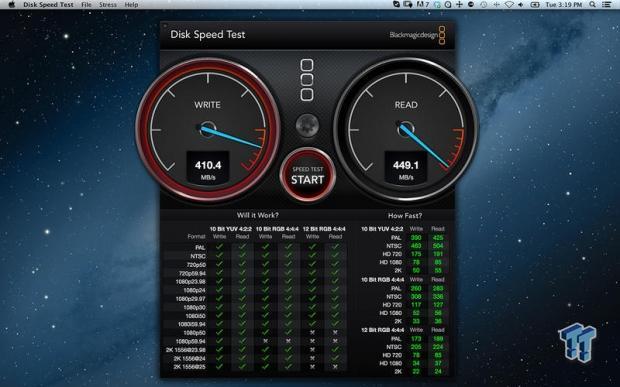The height and width of the screenshot is (387, 620).
Task: Open the settings gear above START
Action: pyautogui.click(x=307, y=125)
